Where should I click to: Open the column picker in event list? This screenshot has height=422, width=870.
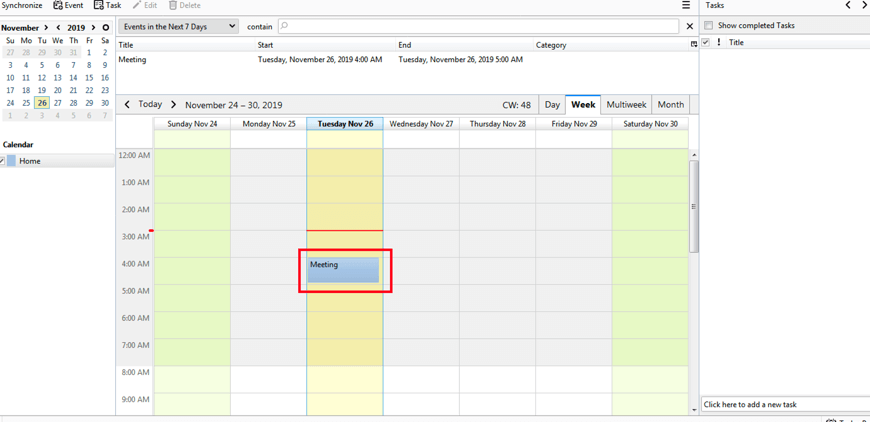coord(693,45)
